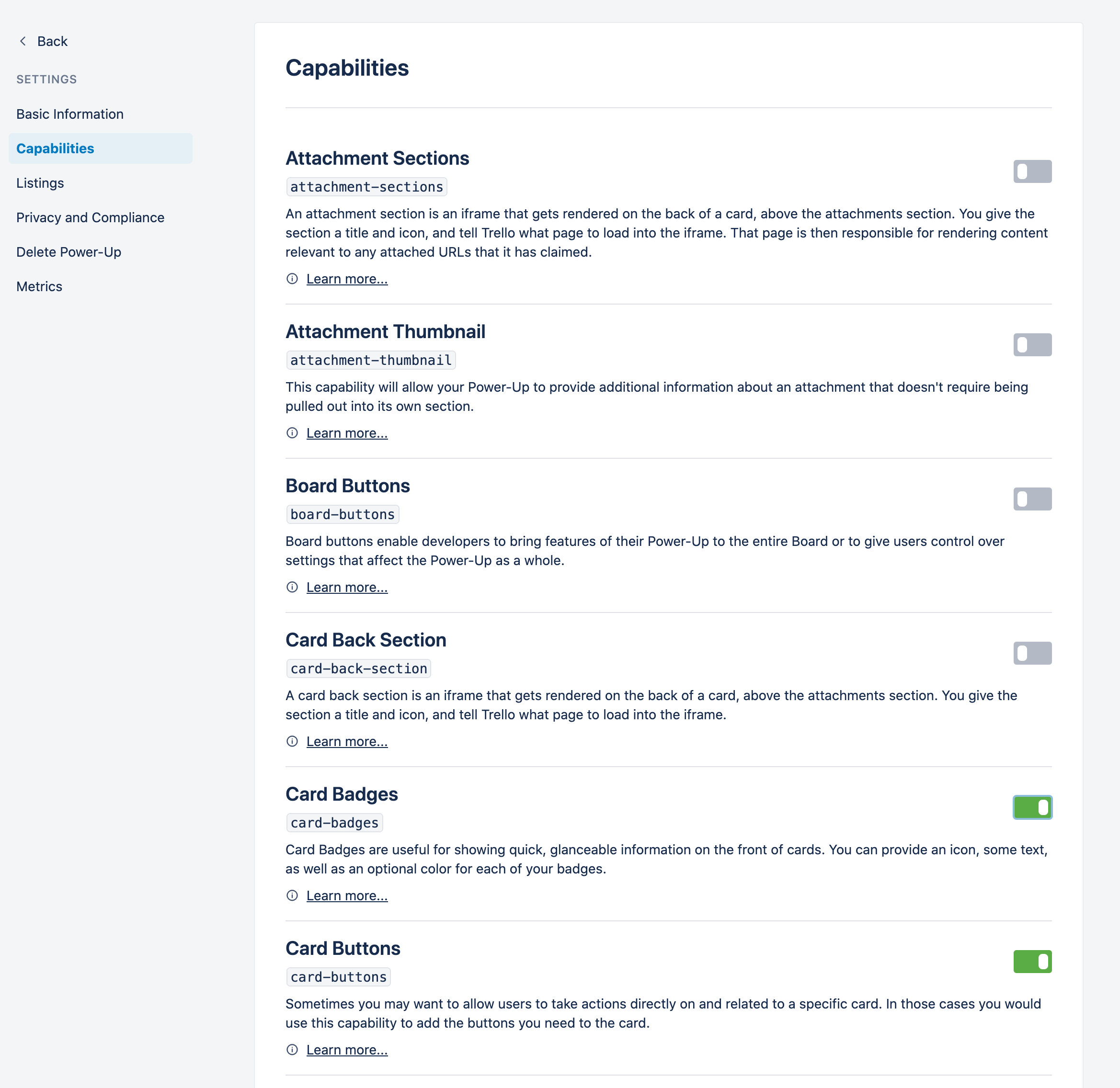This screenshot has height=1088, width=1120.
Task: Turn on Attachment Thumbnail toggle
Action: point(1032,345)
